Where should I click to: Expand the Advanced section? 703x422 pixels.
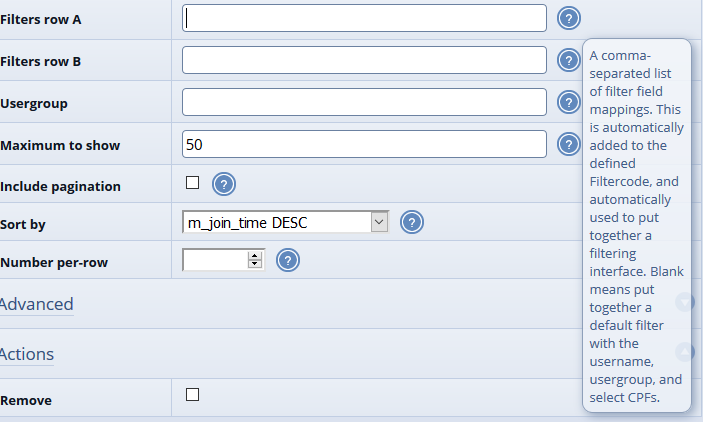point(37,304)
